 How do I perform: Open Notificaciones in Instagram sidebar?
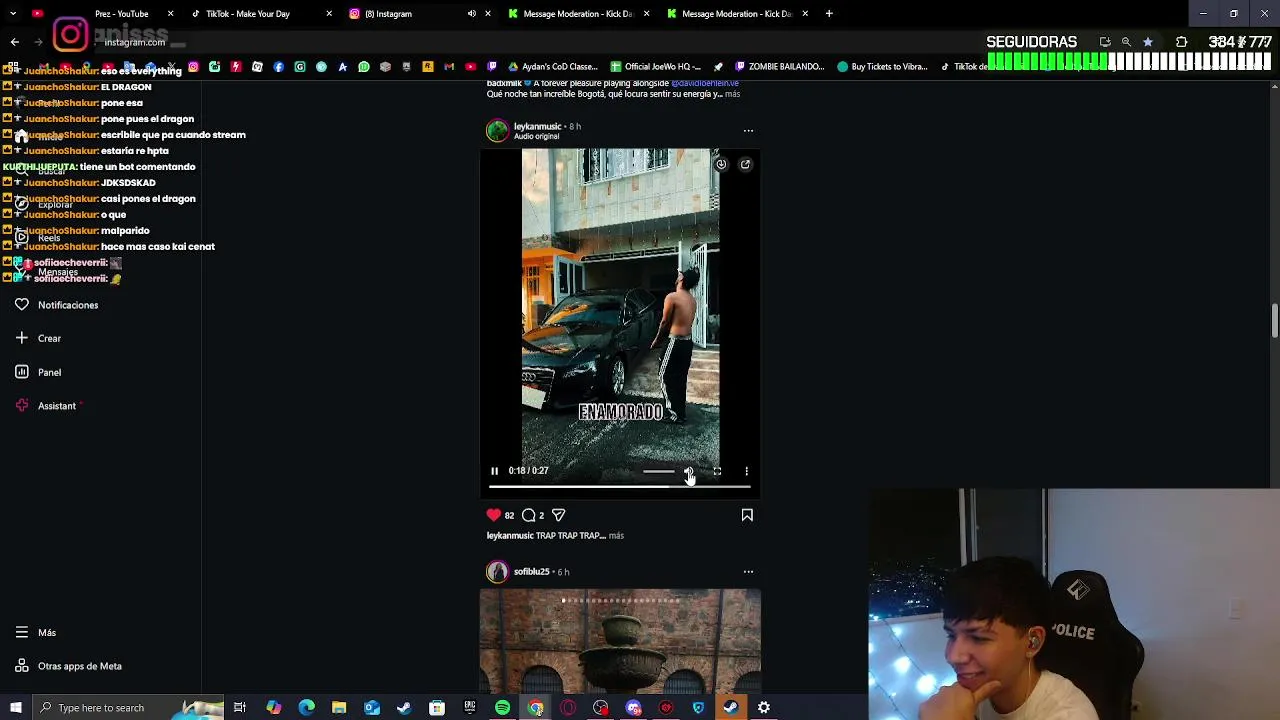click(57, 305)
